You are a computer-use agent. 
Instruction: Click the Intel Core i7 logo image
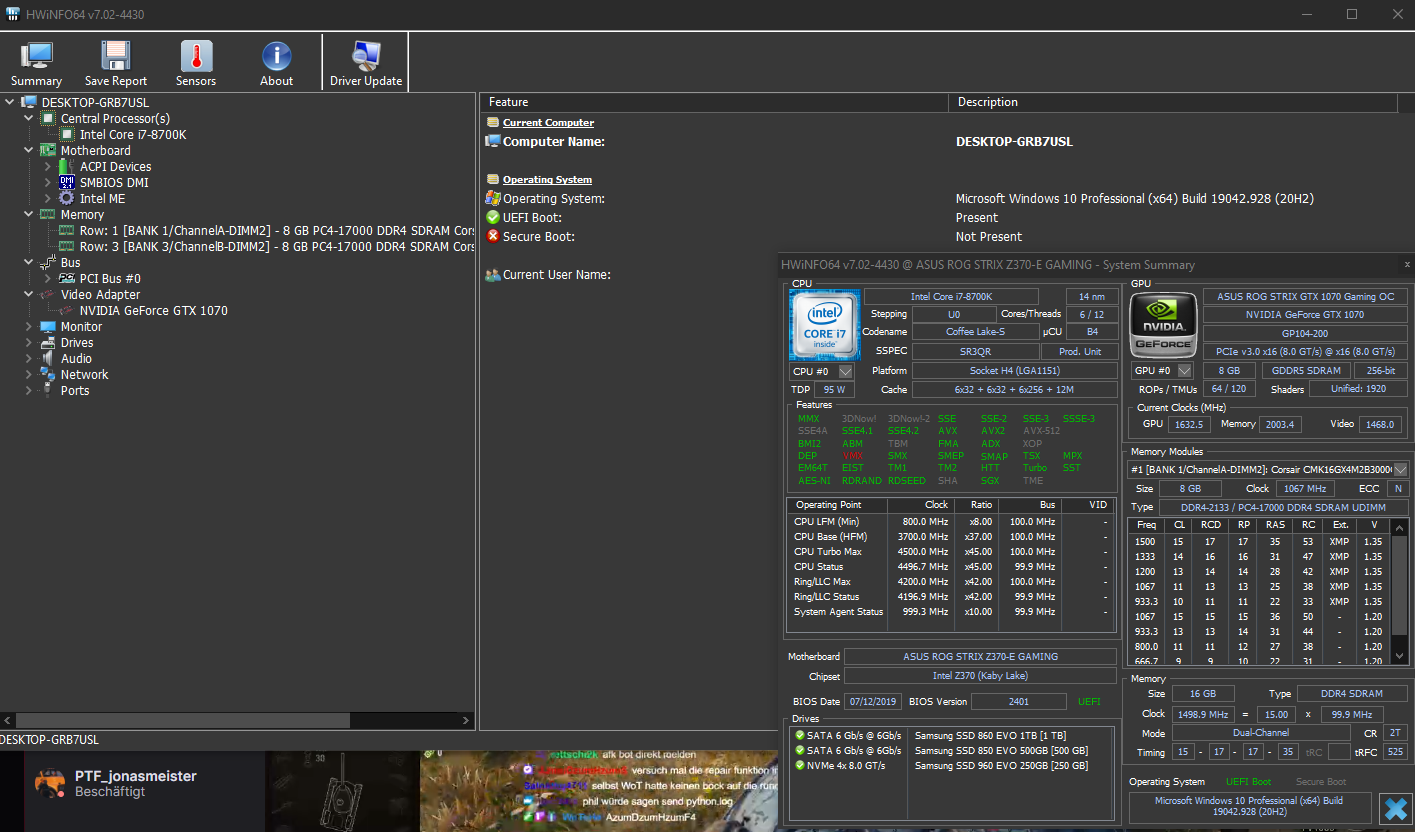click(x=824, y=325)
